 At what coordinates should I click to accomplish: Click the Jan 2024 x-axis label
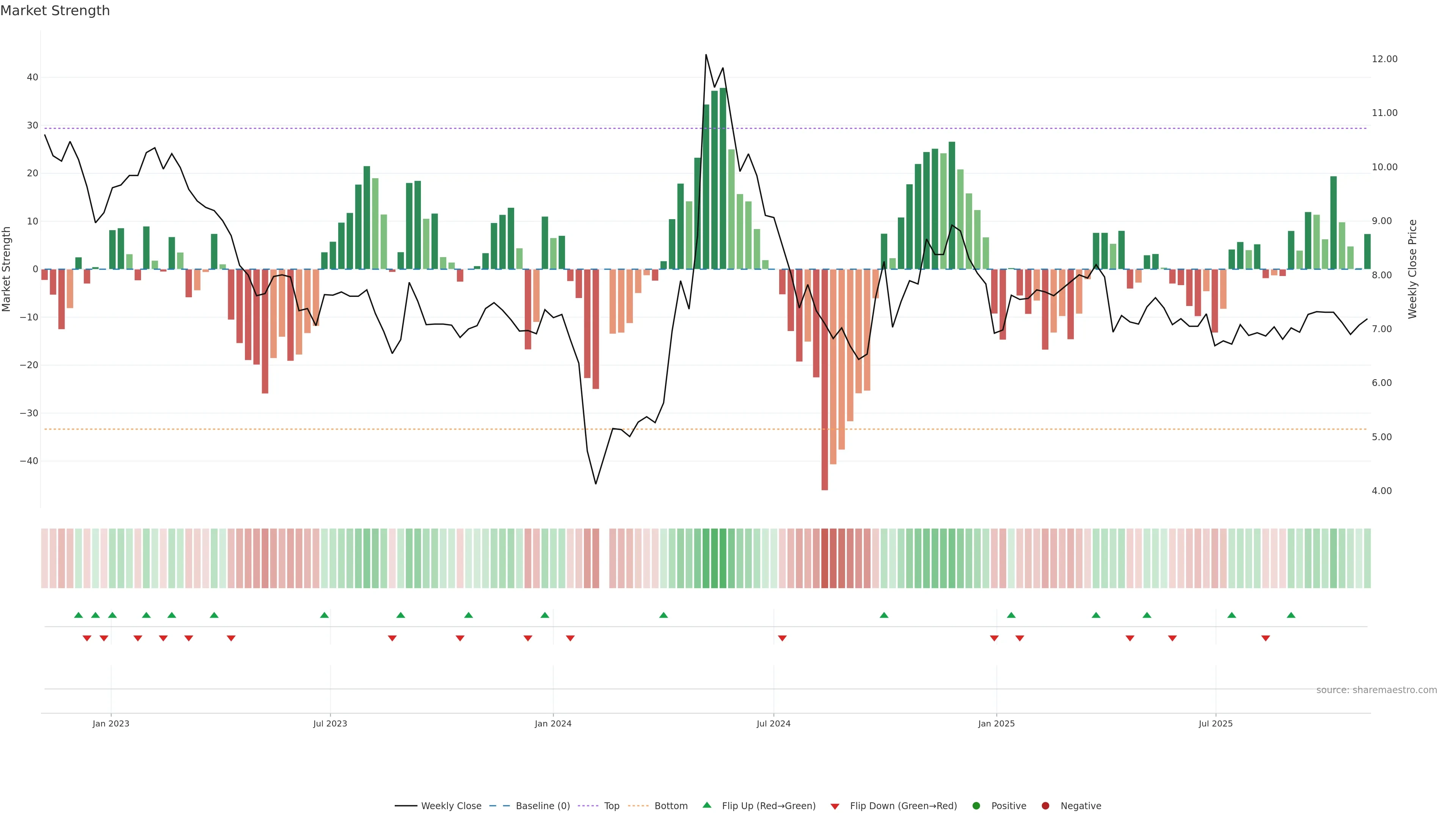pyautogui.click(x=553, y=724)
